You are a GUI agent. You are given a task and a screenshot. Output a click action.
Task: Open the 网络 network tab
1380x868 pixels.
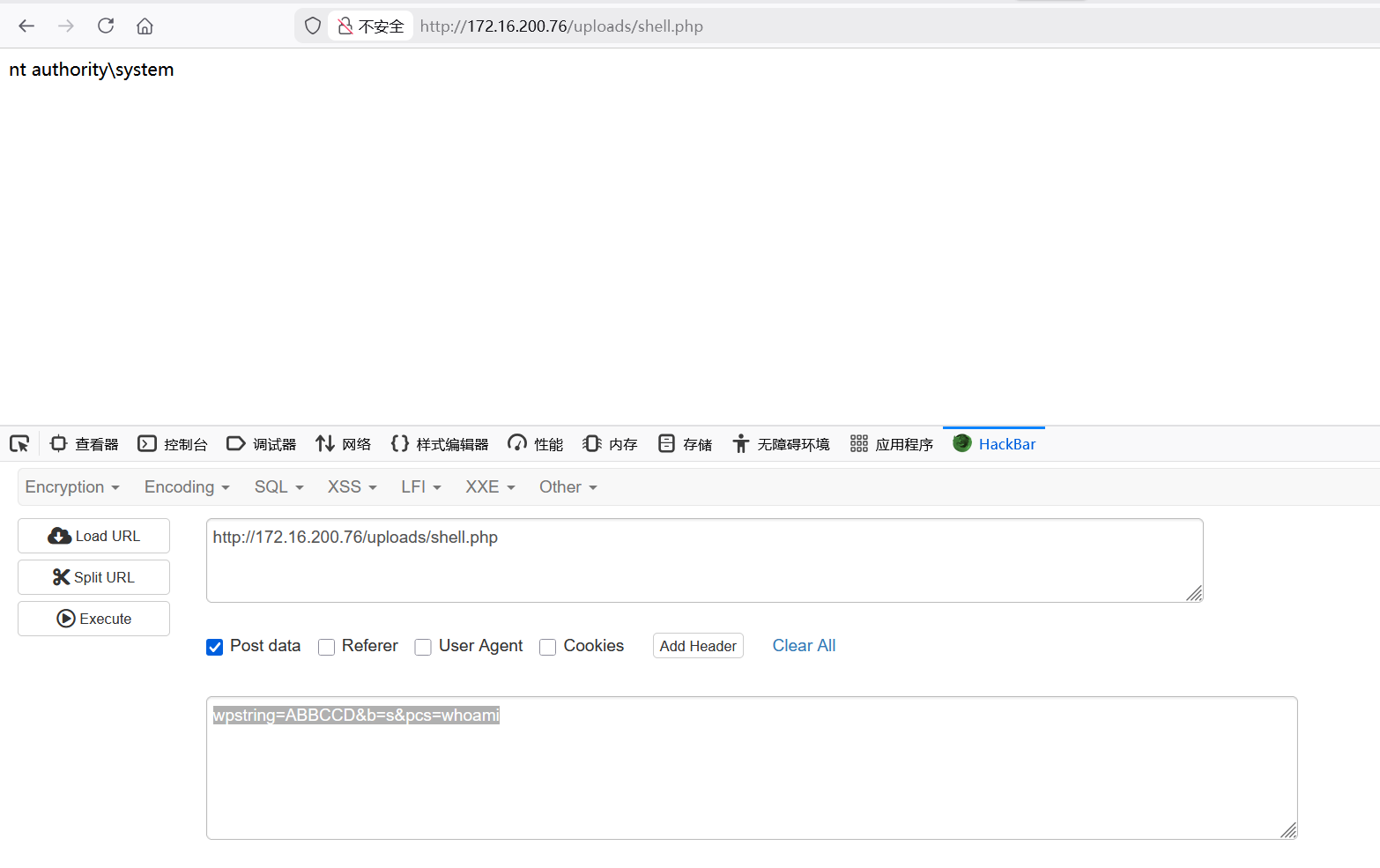(x=344, y=444)
